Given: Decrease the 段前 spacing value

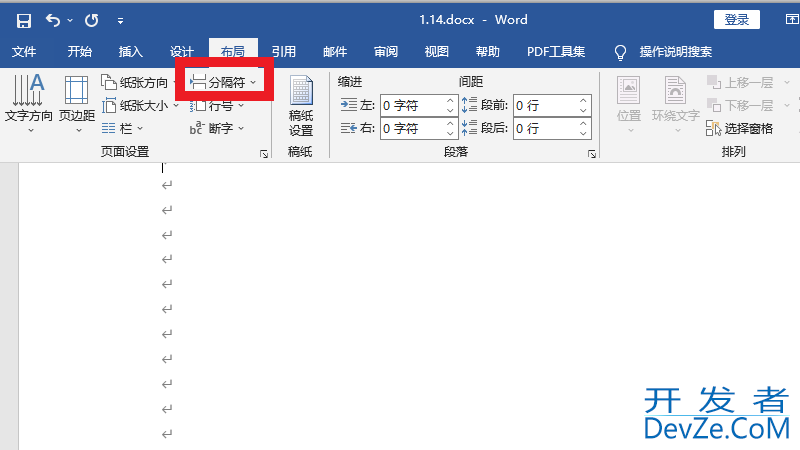Looking at the screenshot, I should click(583, 111).
